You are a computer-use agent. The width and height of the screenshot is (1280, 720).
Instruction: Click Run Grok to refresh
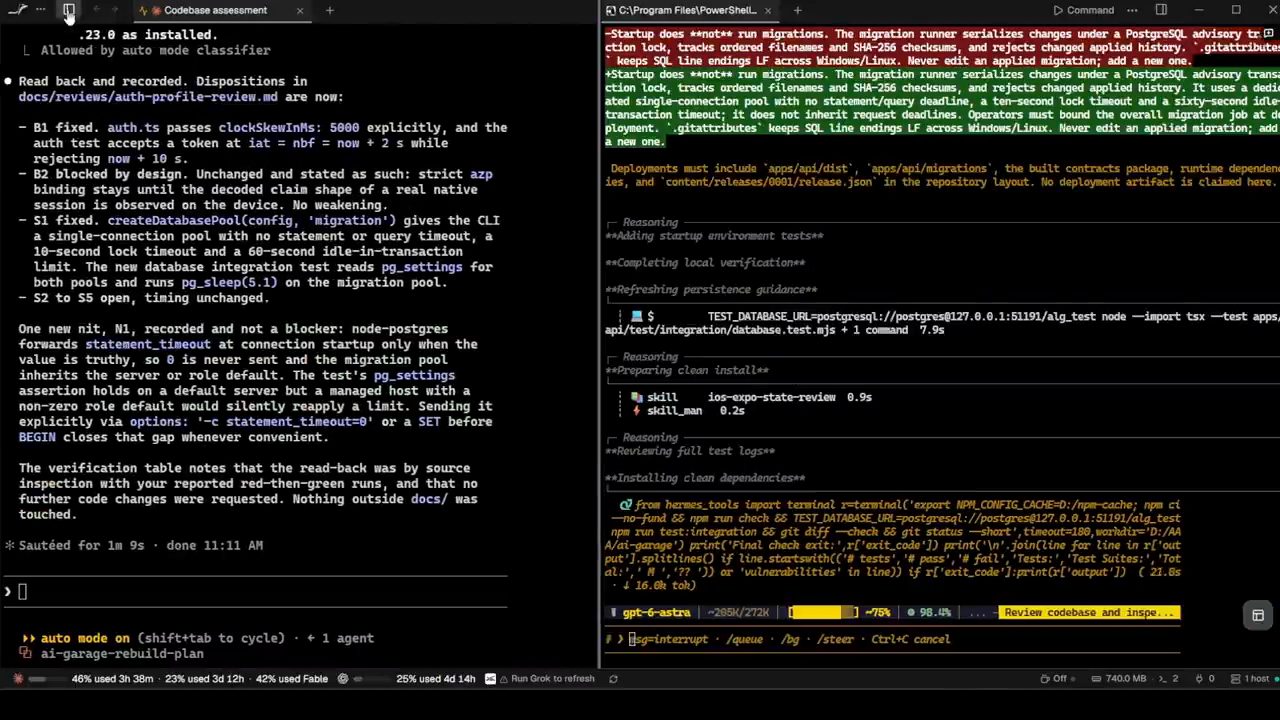pos(546,678)
